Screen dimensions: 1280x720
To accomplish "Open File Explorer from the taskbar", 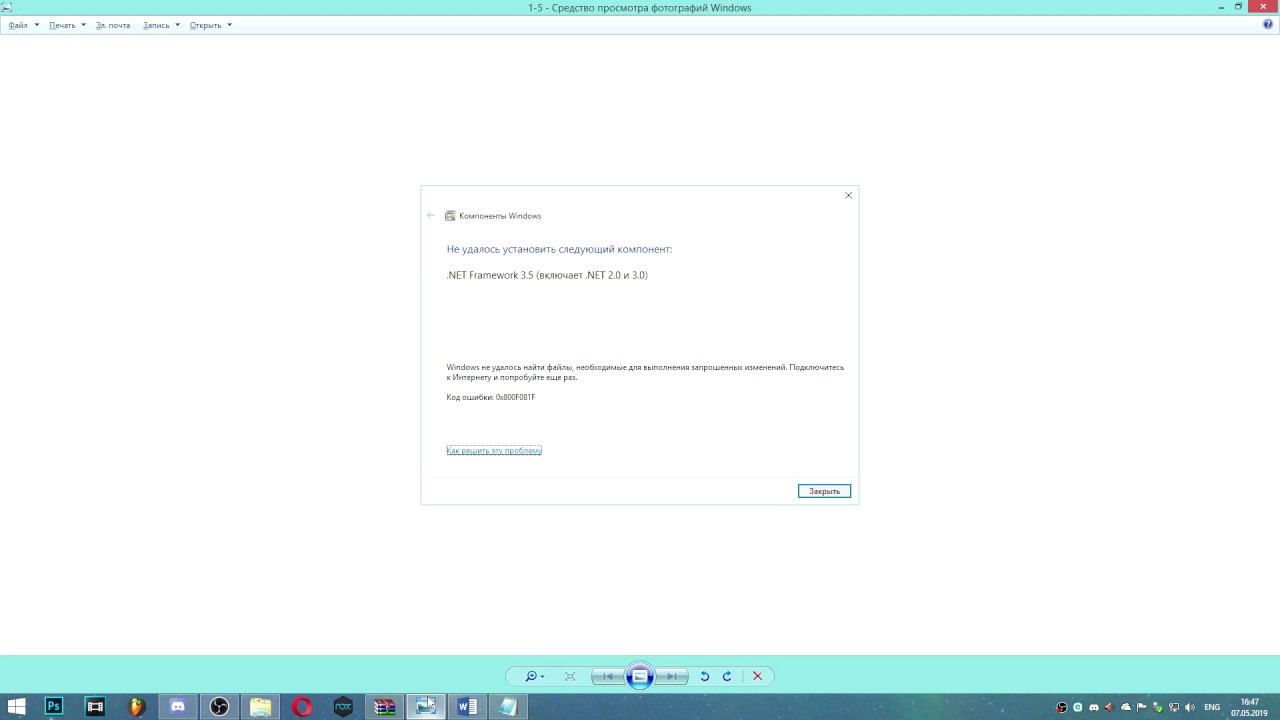I will [x=261, y=707].
